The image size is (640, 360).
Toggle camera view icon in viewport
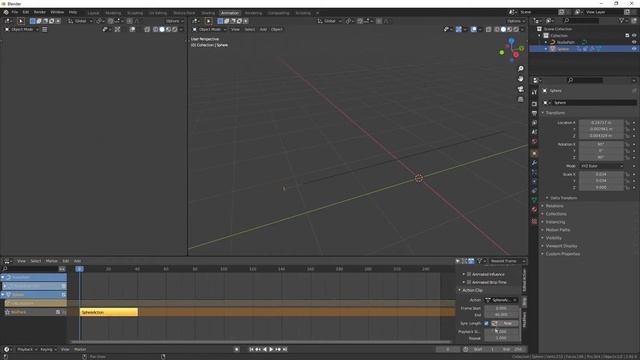520,89
